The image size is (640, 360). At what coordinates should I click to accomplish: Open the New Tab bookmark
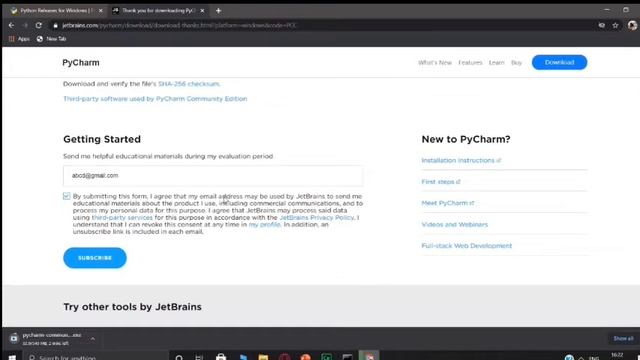click(51, 39)
